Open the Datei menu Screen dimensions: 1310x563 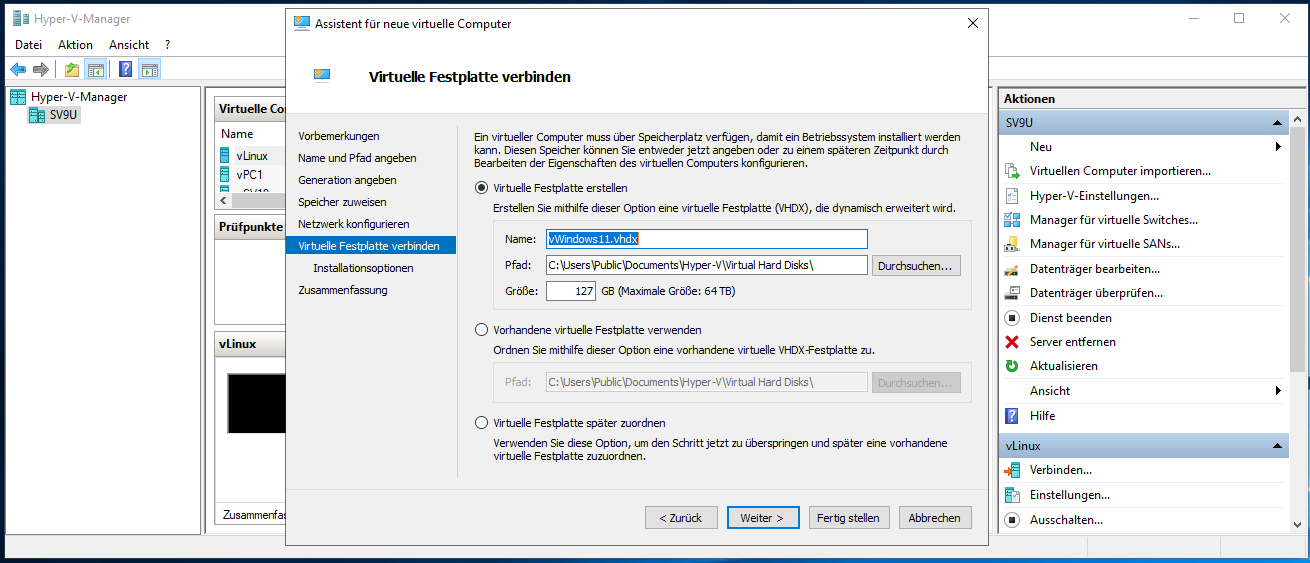click(29, 45)
